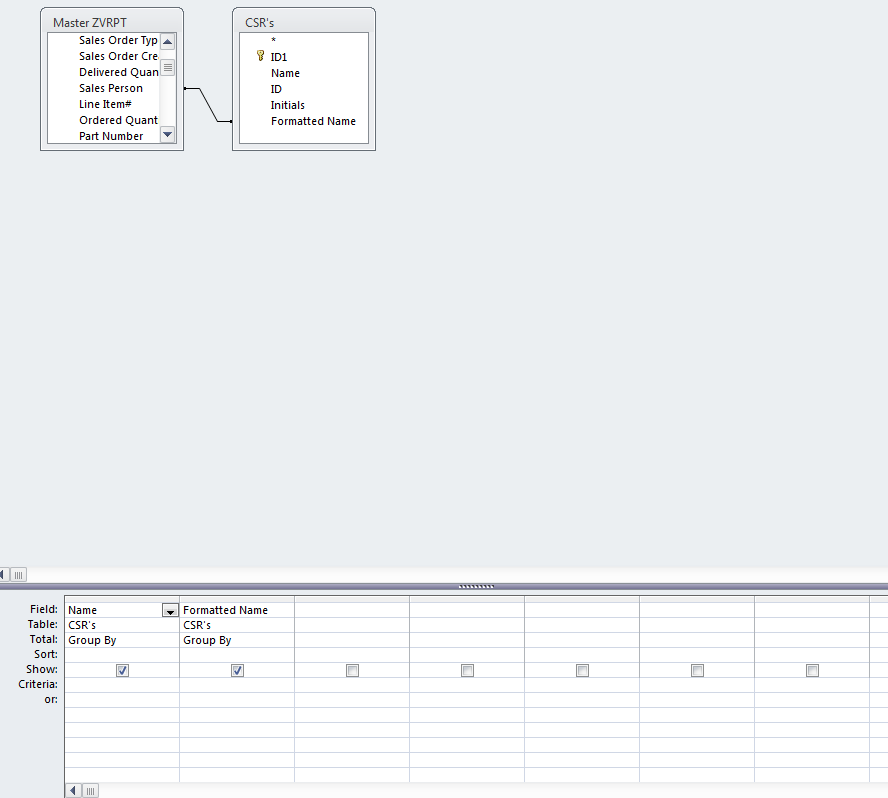888x798 pixels.
Task: Click the Criteria cell for Name column
Action: (122, 685)
